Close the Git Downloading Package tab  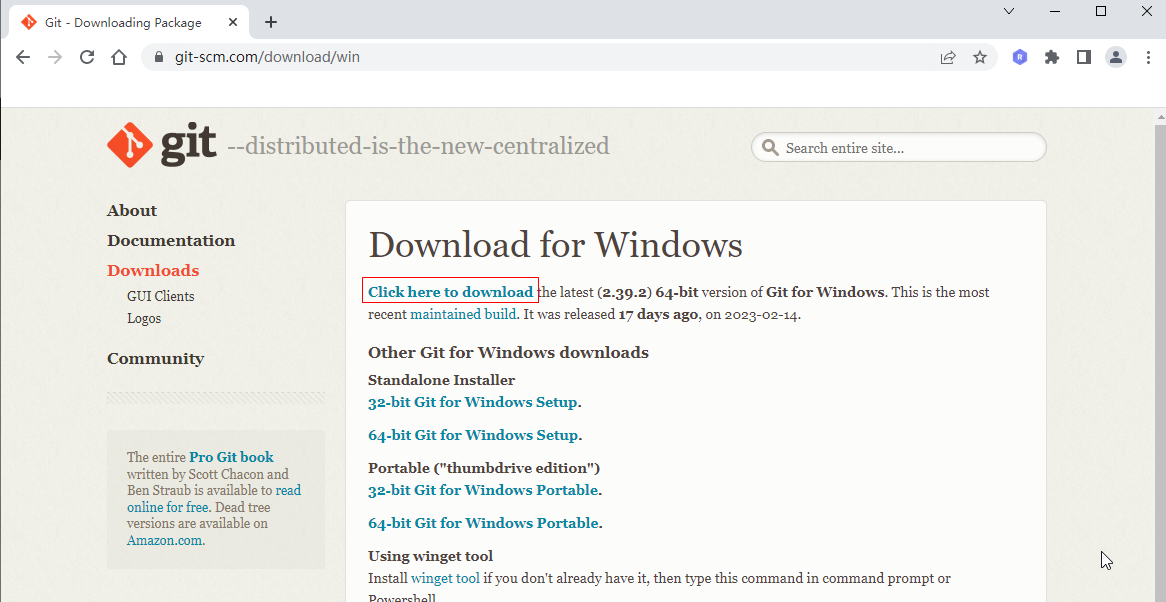click(233, 22)
